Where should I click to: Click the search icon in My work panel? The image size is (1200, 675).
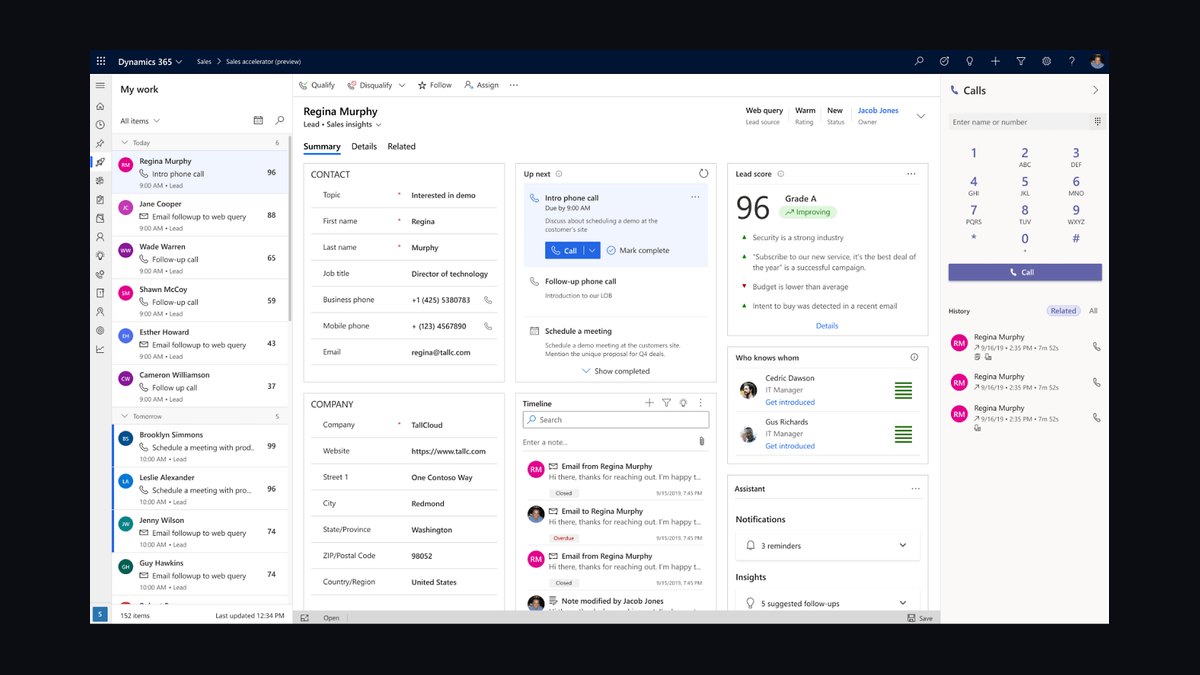click(280, 120)
